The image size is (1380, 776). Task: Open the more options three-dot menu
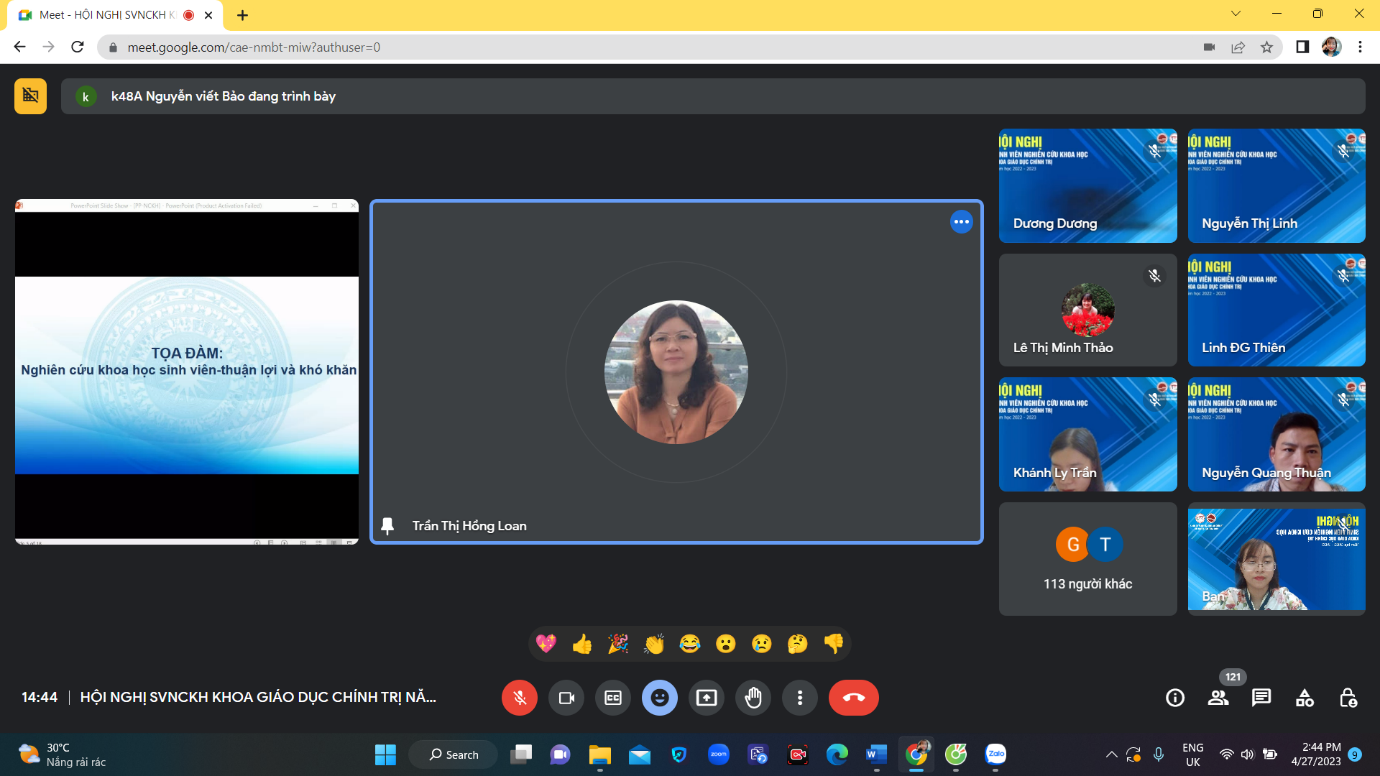point(800,698)
